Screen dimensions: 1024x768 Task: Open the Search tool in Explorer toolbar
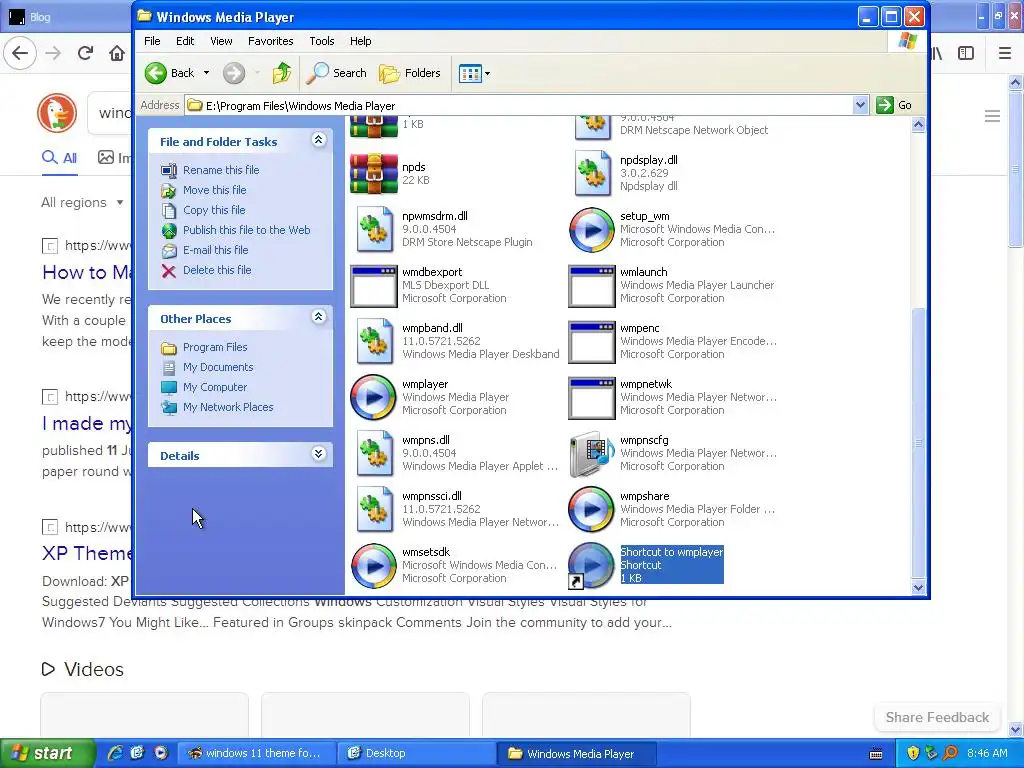337,73
